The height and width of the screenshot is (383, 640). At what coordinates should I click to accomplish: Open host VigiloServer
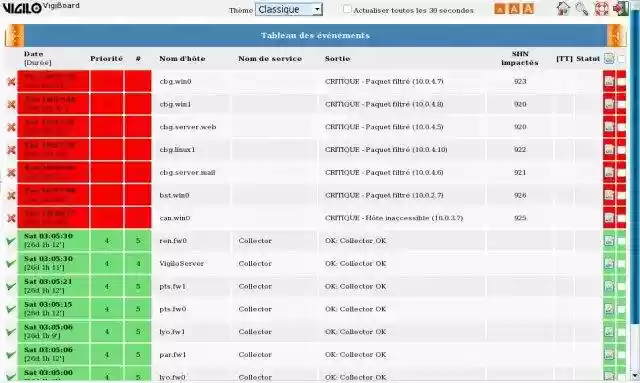click(182, 264)
